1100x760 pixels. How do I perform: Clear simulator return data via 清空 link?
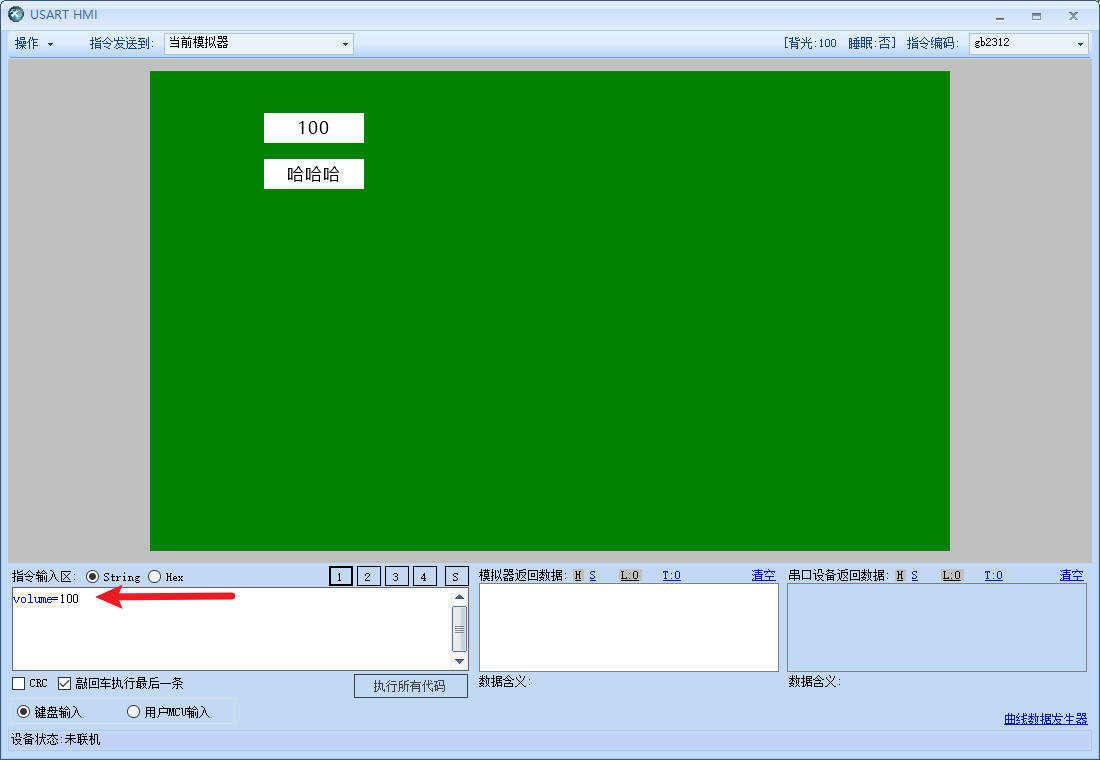point(763,575)
